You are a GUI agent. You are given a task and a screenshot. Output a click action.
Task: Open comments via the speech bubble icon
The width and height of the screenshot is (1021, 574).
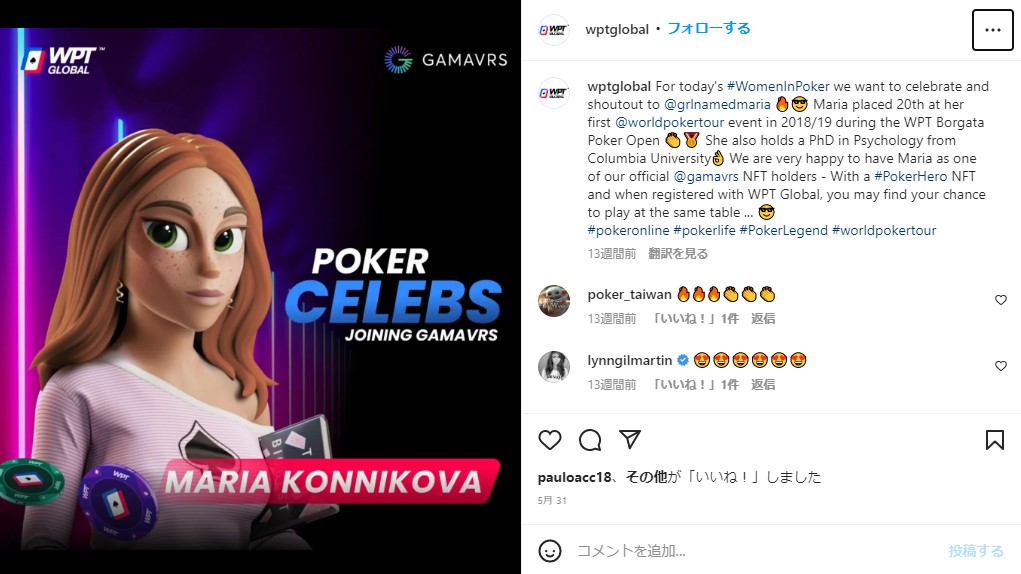590,440
